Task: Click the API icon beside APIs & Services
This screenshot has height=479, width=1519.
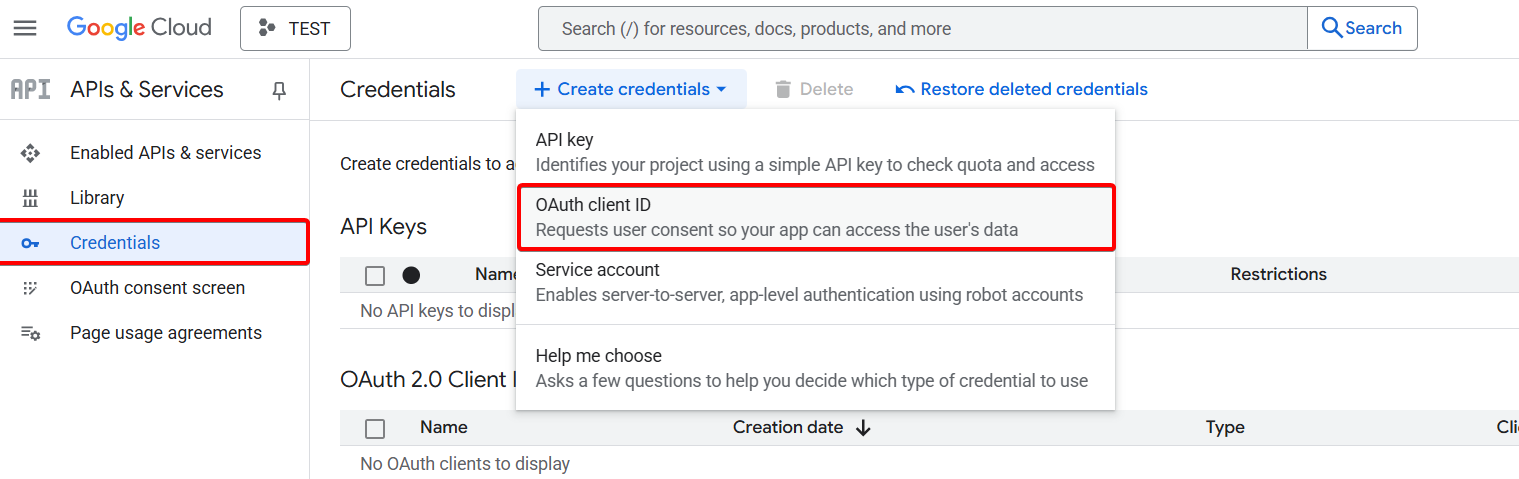Action: 30,90
